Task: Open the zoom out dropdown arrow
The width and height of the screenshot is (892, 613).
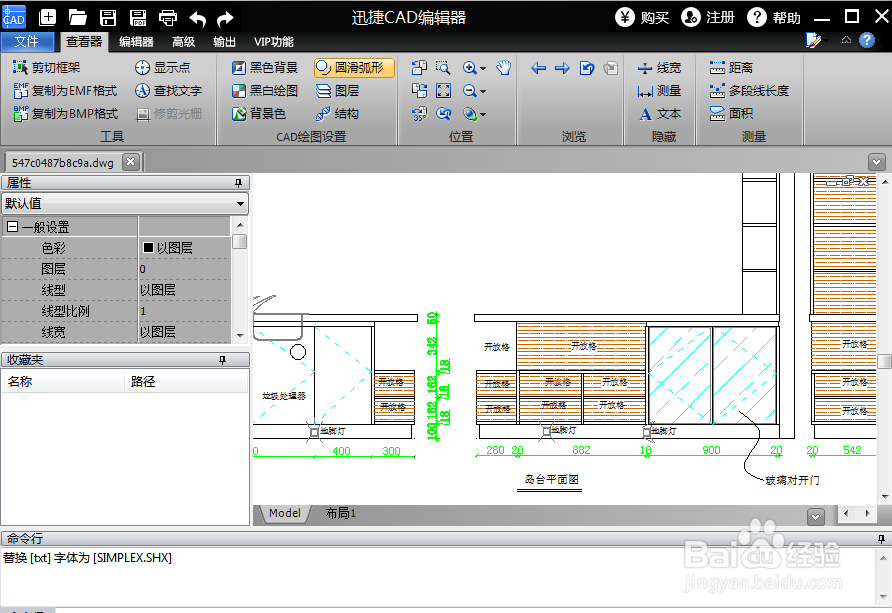Action: [x=483, y=92]
